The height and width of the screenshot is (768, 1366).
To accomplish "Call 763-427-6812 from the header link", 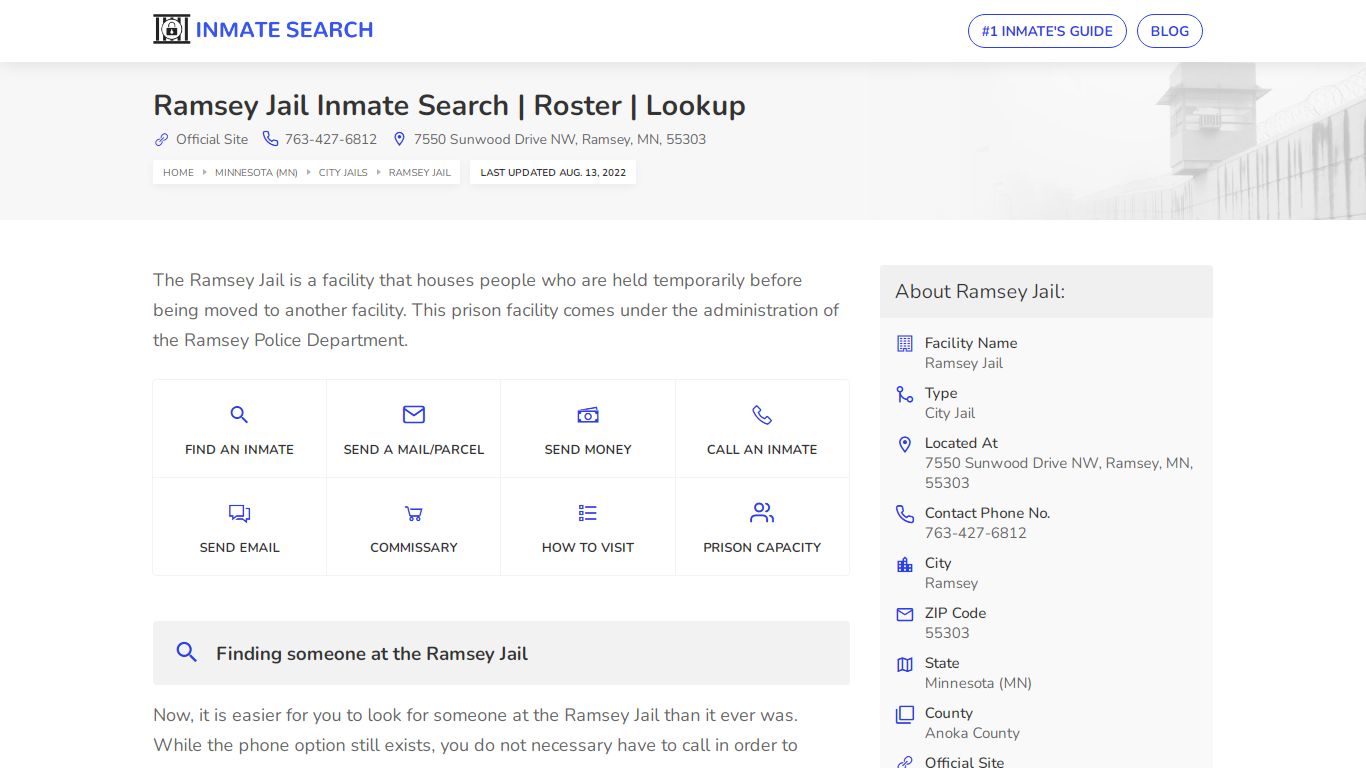I will pos(331,139).
